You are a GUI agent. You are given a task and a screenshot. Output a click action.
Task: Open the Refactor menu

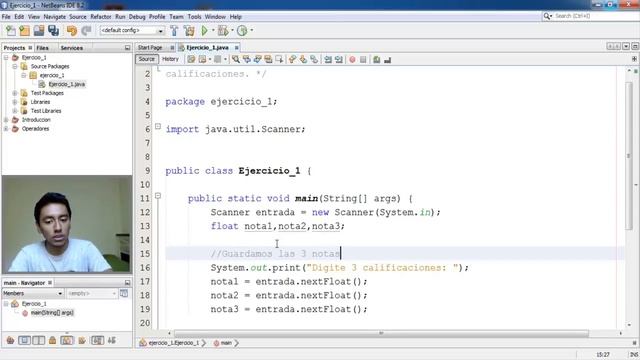tap(101, 17)
